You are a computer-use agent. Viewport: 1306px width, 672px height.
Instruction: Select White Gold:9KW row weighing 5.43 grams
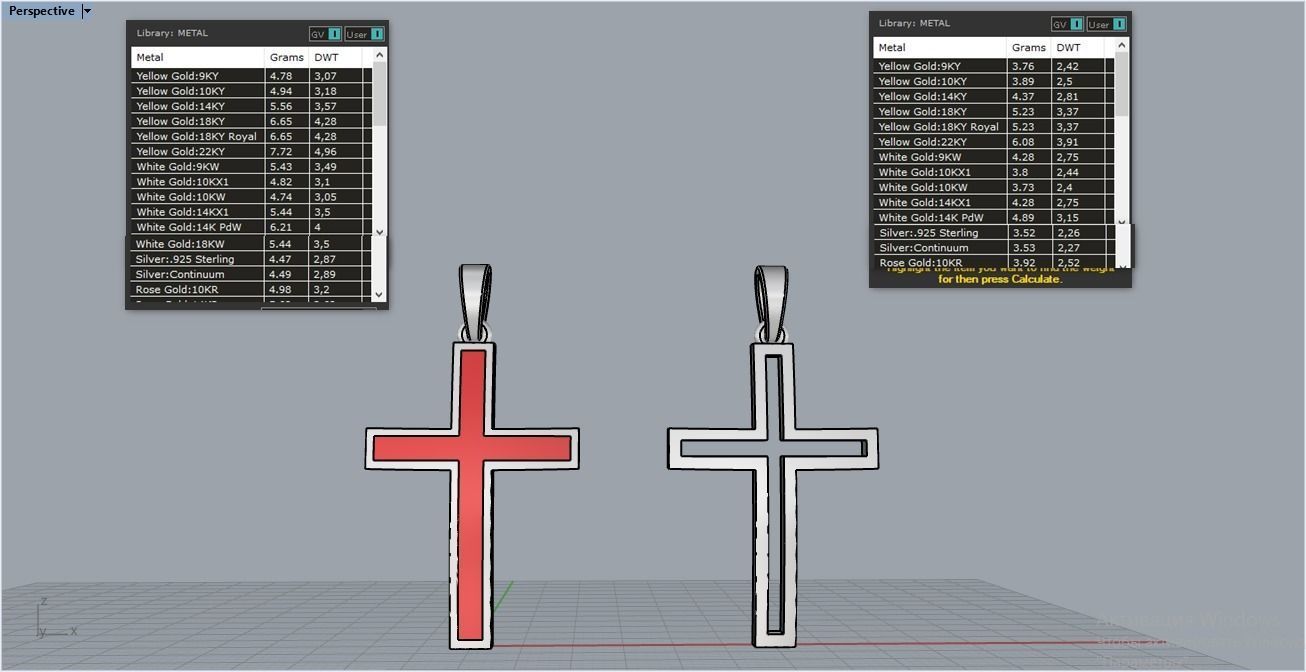pyautogui.click(x=251, y=166)
